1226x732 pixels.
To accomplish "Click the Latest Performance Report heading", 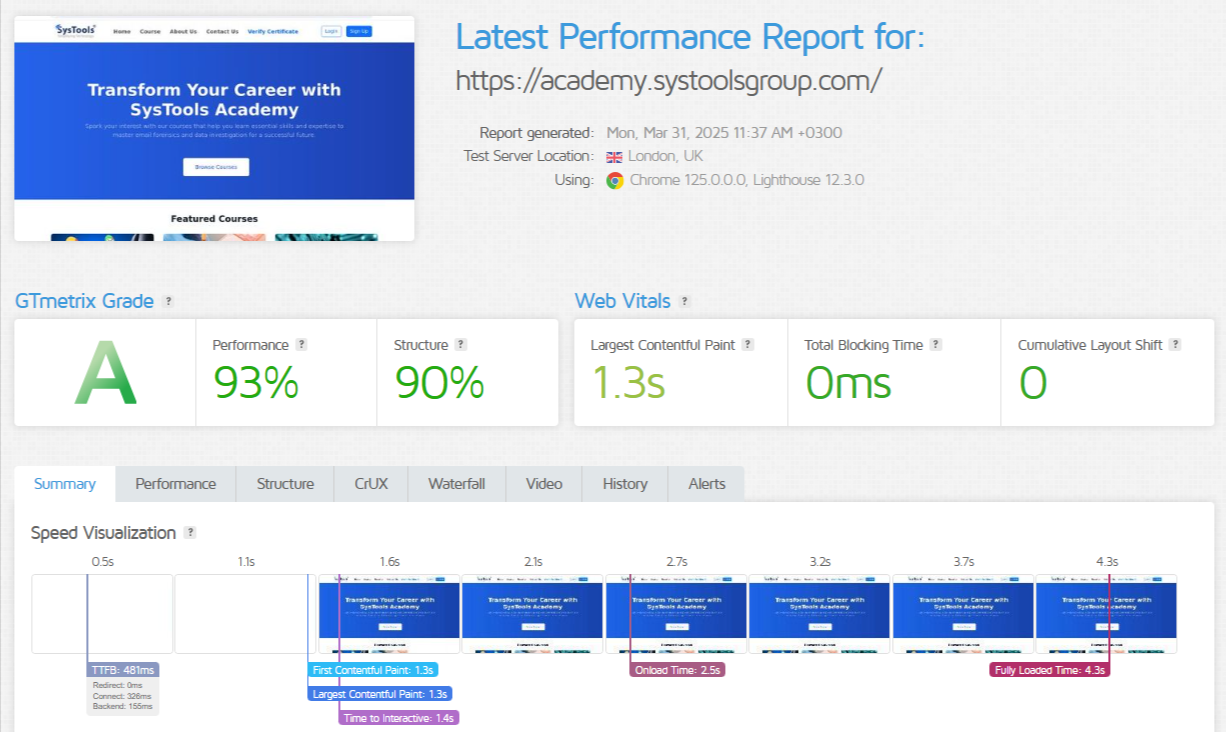I will tap(690, 37).
